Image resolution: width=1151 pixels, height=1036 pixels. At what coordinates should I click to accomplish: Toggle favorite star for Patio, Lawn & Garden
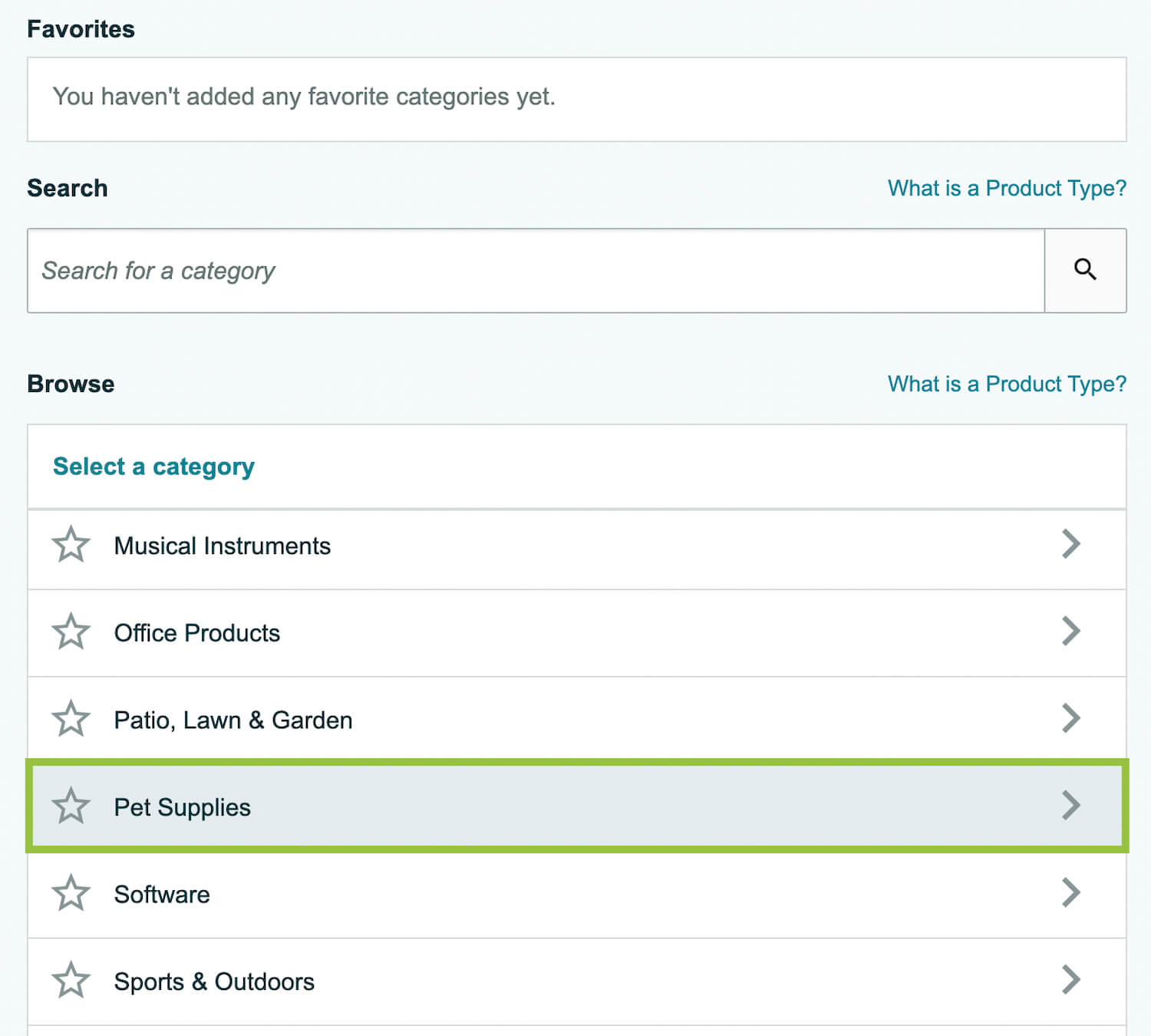tap(71, 719)
